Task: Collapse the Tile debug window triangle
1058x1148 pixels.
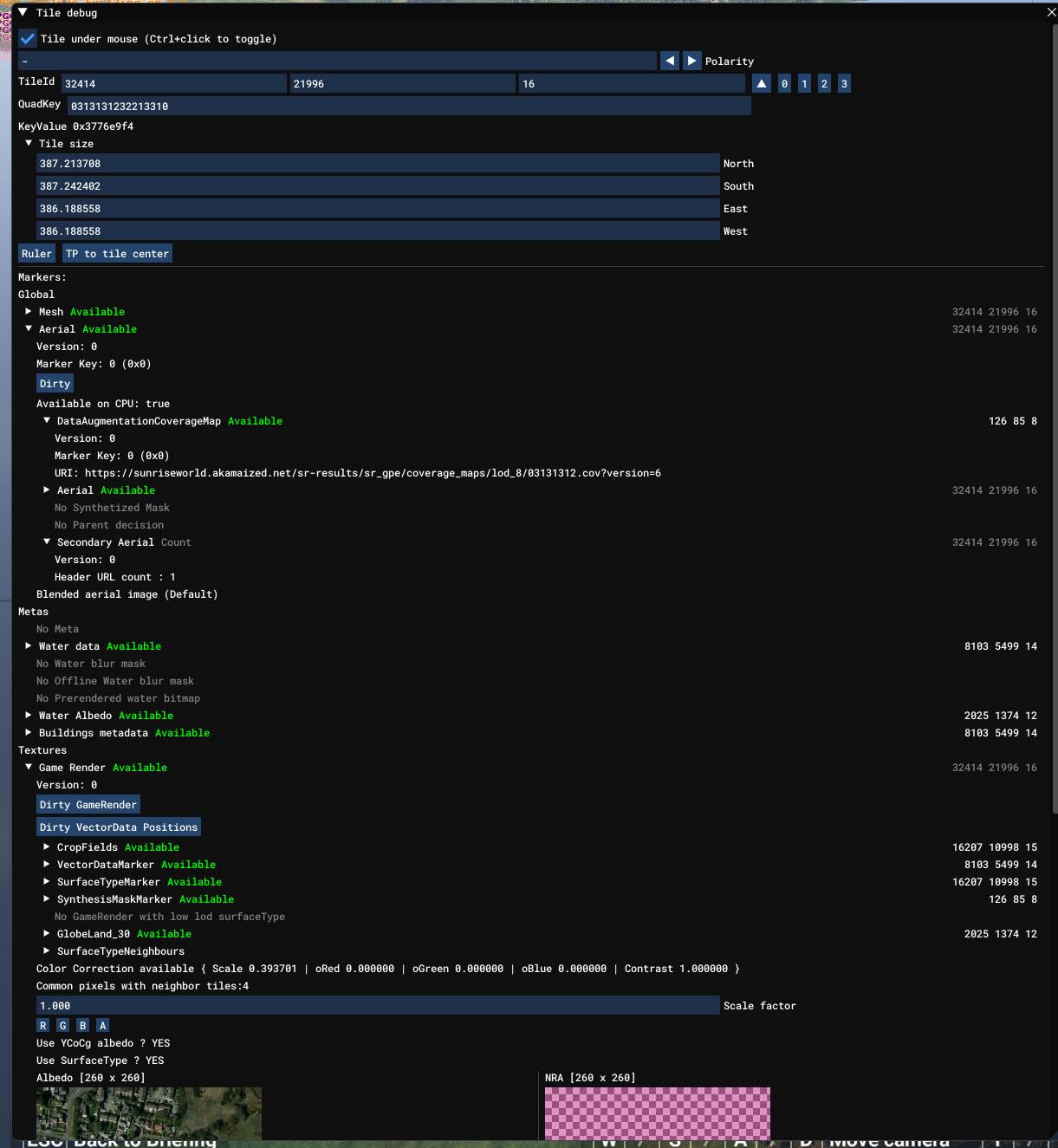Action: coord(23,12)
